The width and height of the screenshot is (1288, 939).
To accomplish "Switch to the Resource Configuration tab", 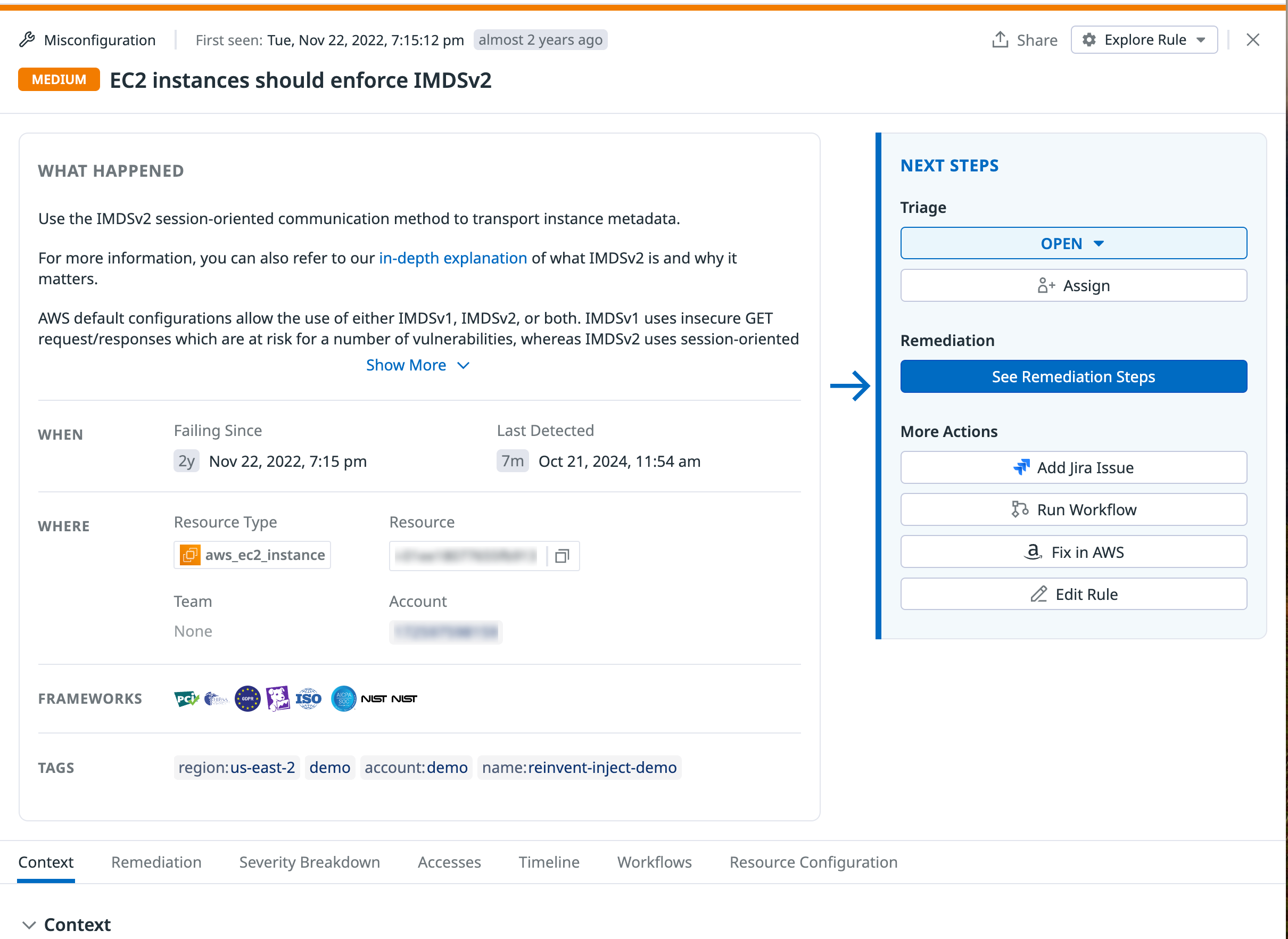I will [x=814, y=862].
